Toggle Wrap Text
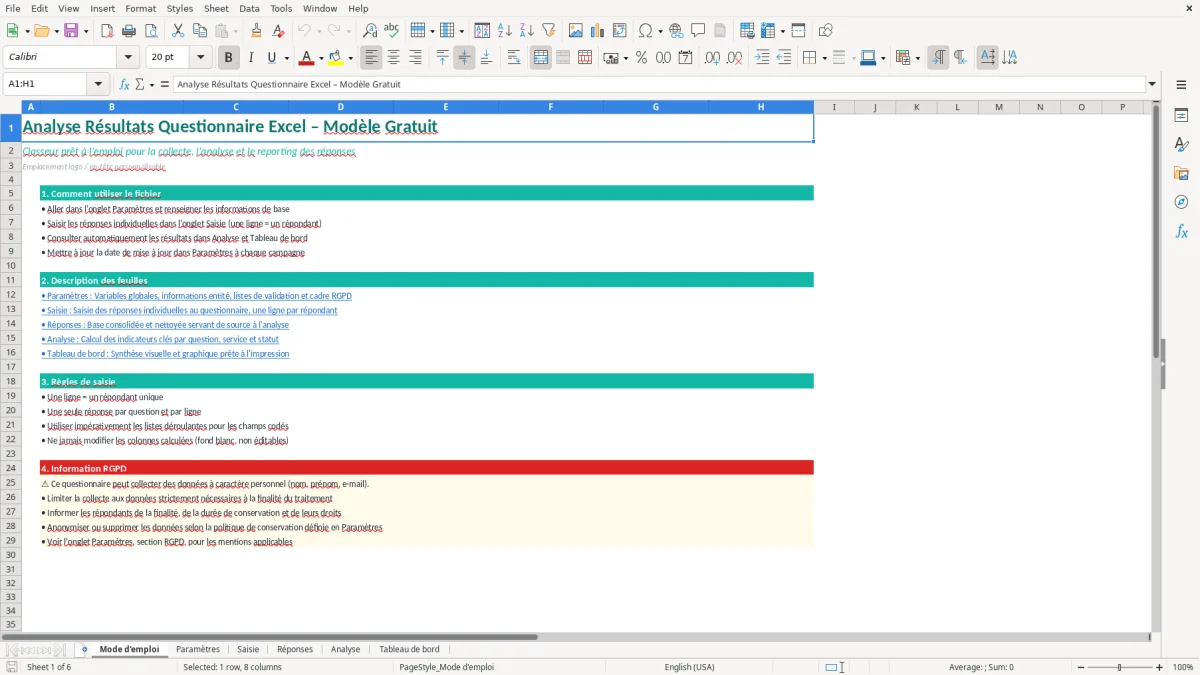Viewport: 1200px width, 675px height. pyautogui.click(x=513, y=58)
